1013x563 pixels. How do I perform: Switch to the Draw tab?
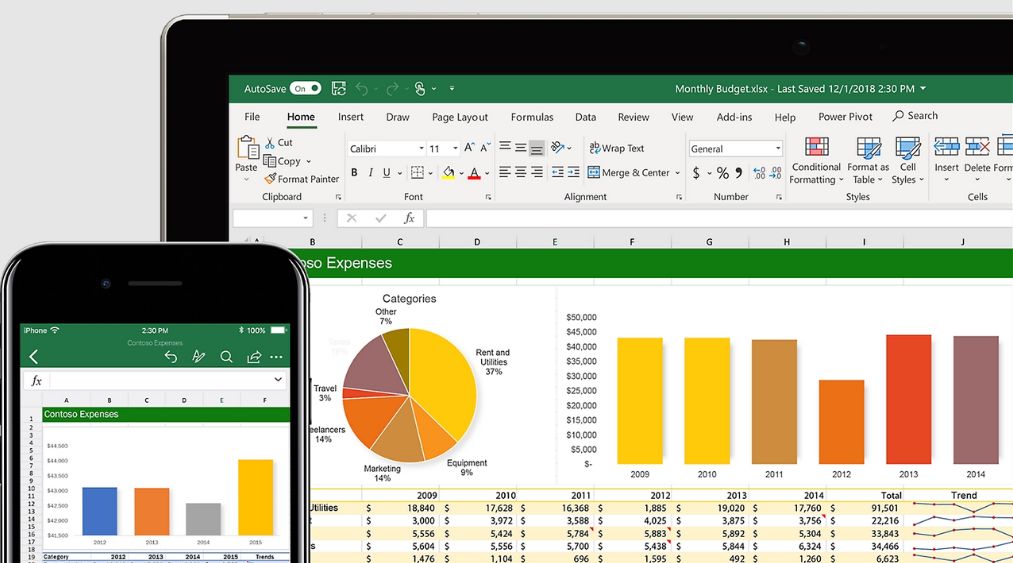tap(397, 117)
